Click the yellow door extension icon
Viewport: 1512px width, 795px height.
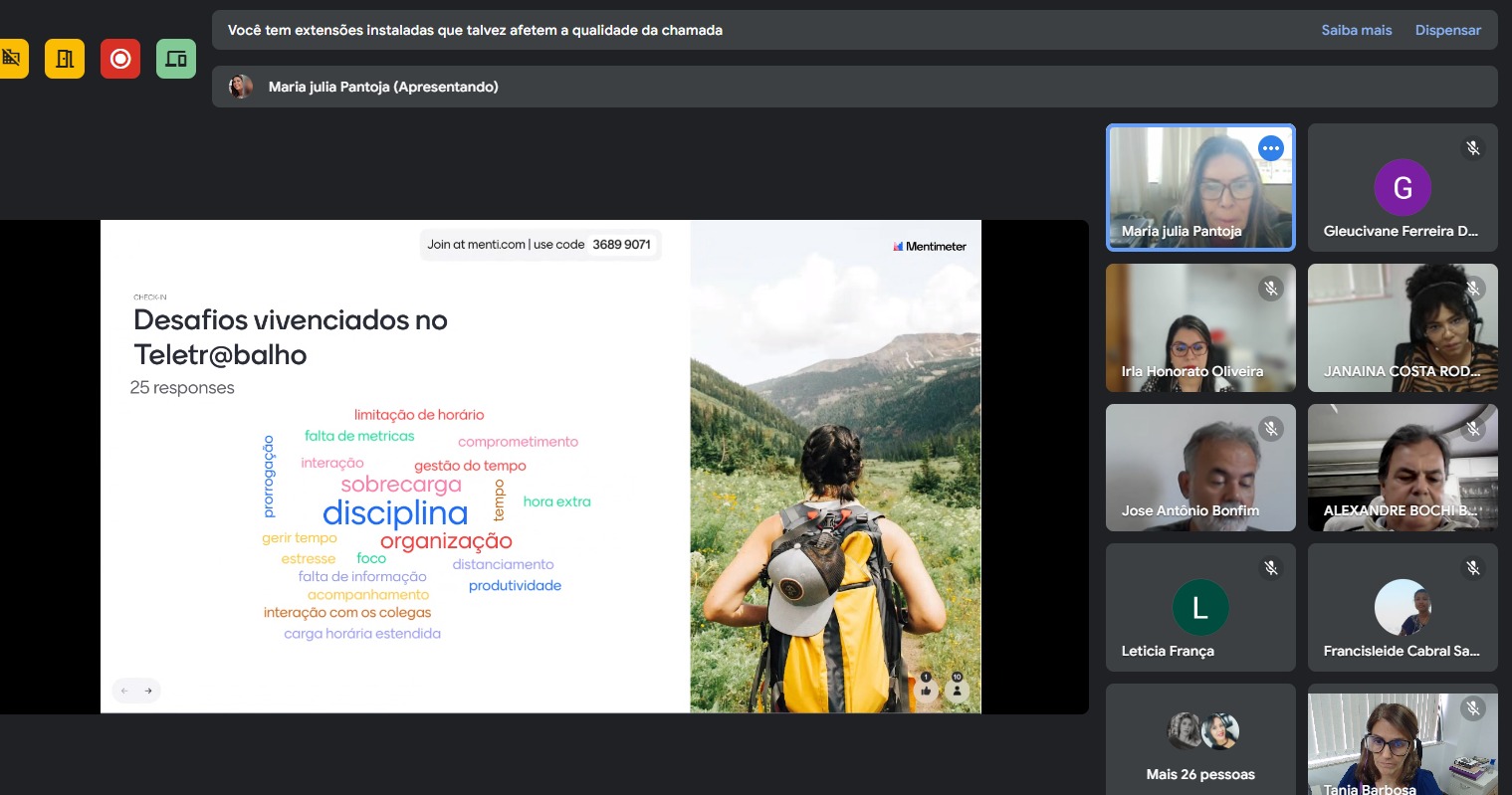point(65,59)
